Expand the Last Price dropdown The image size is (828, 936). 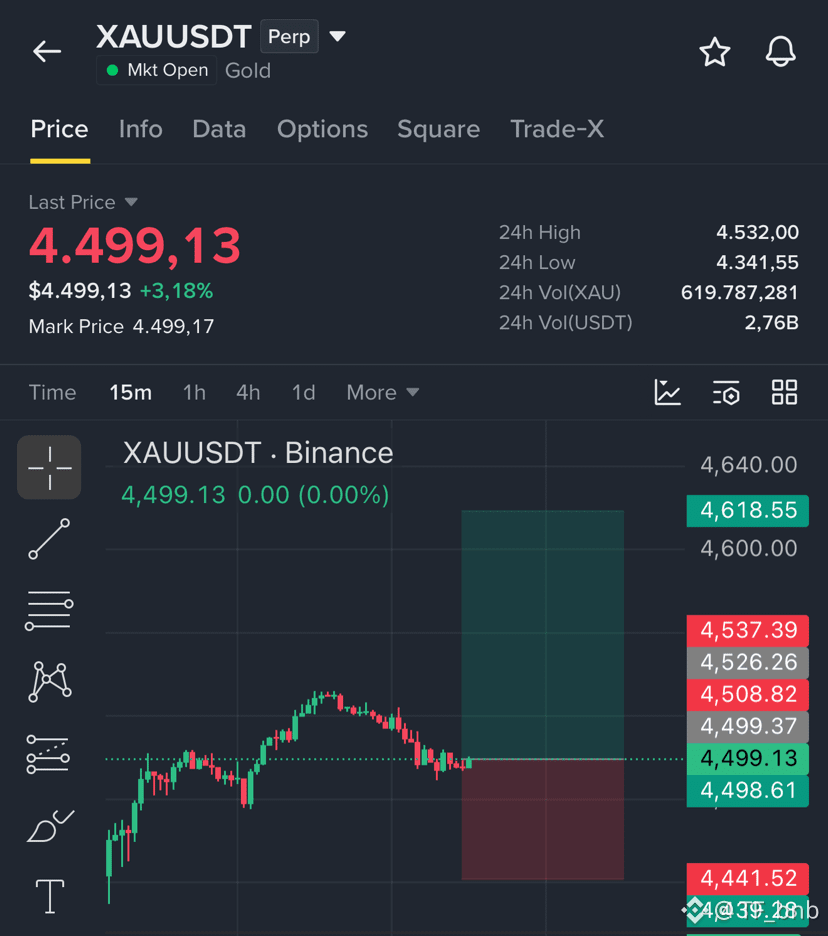tap(83, 202)
